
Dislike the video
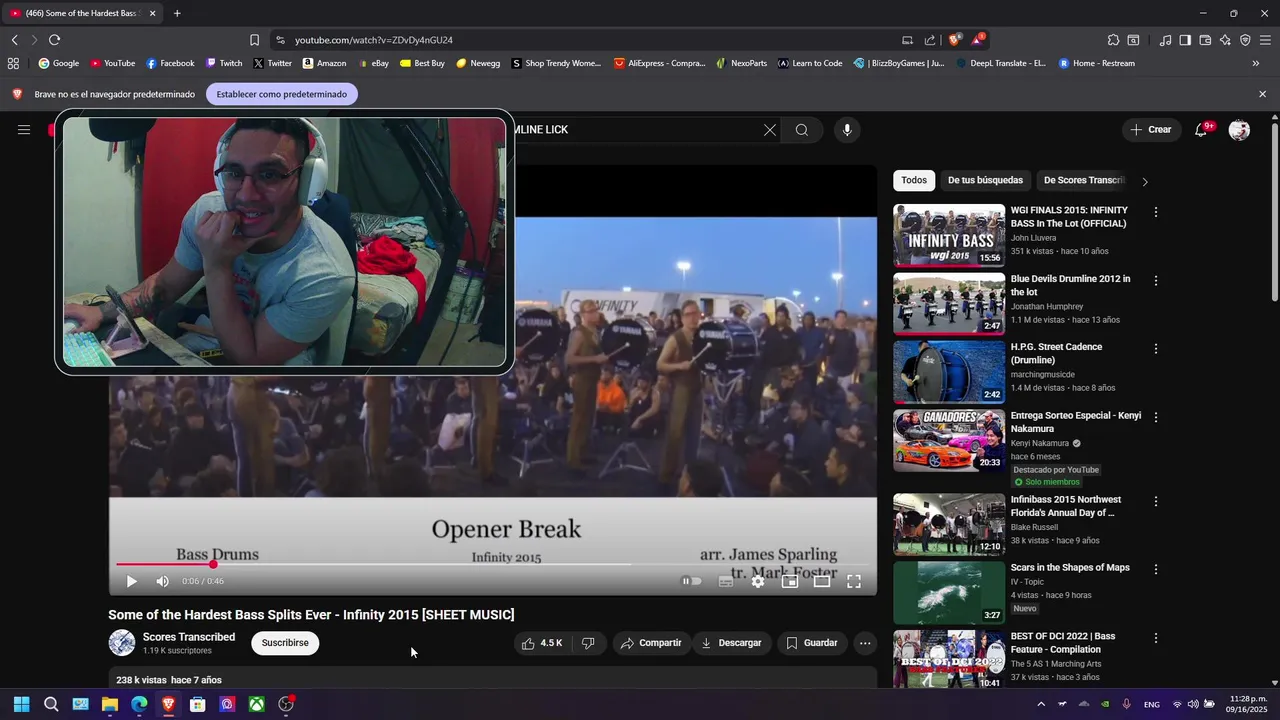coord(588,643)
